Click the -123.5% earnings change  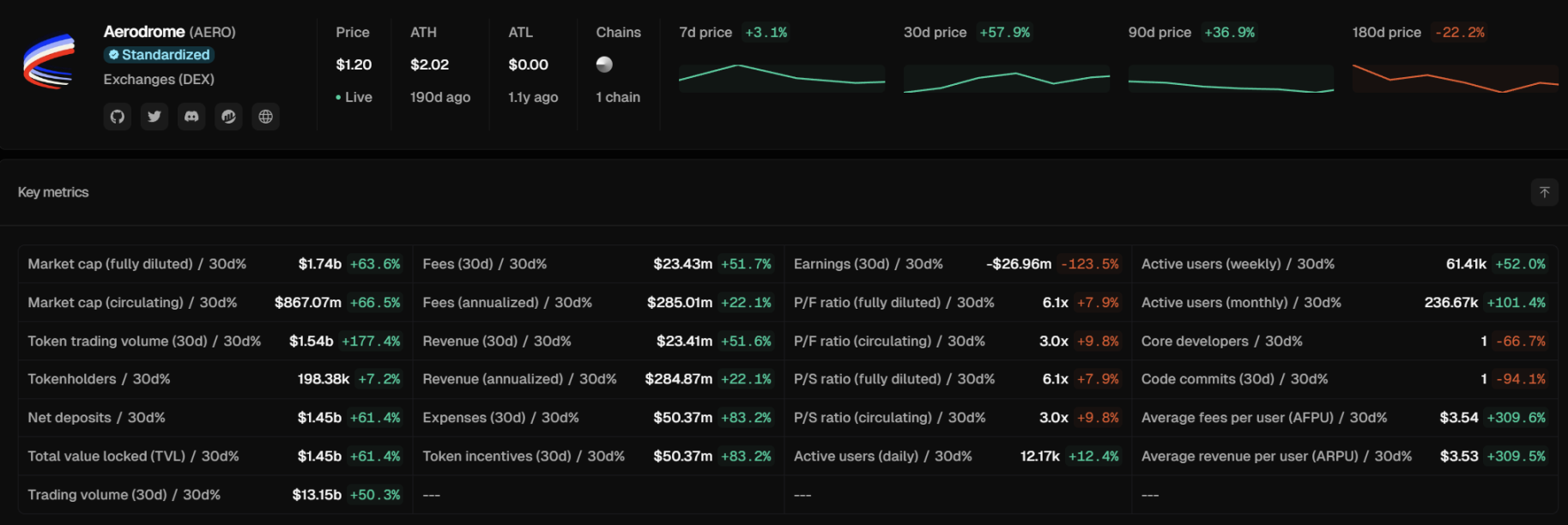click(x=1090, y=264)
